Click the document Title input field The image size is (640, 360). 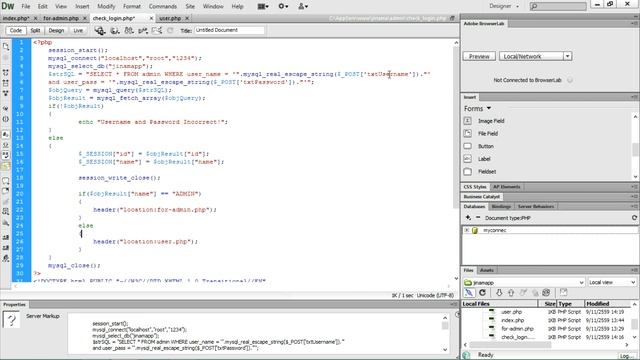pos(229,30)
